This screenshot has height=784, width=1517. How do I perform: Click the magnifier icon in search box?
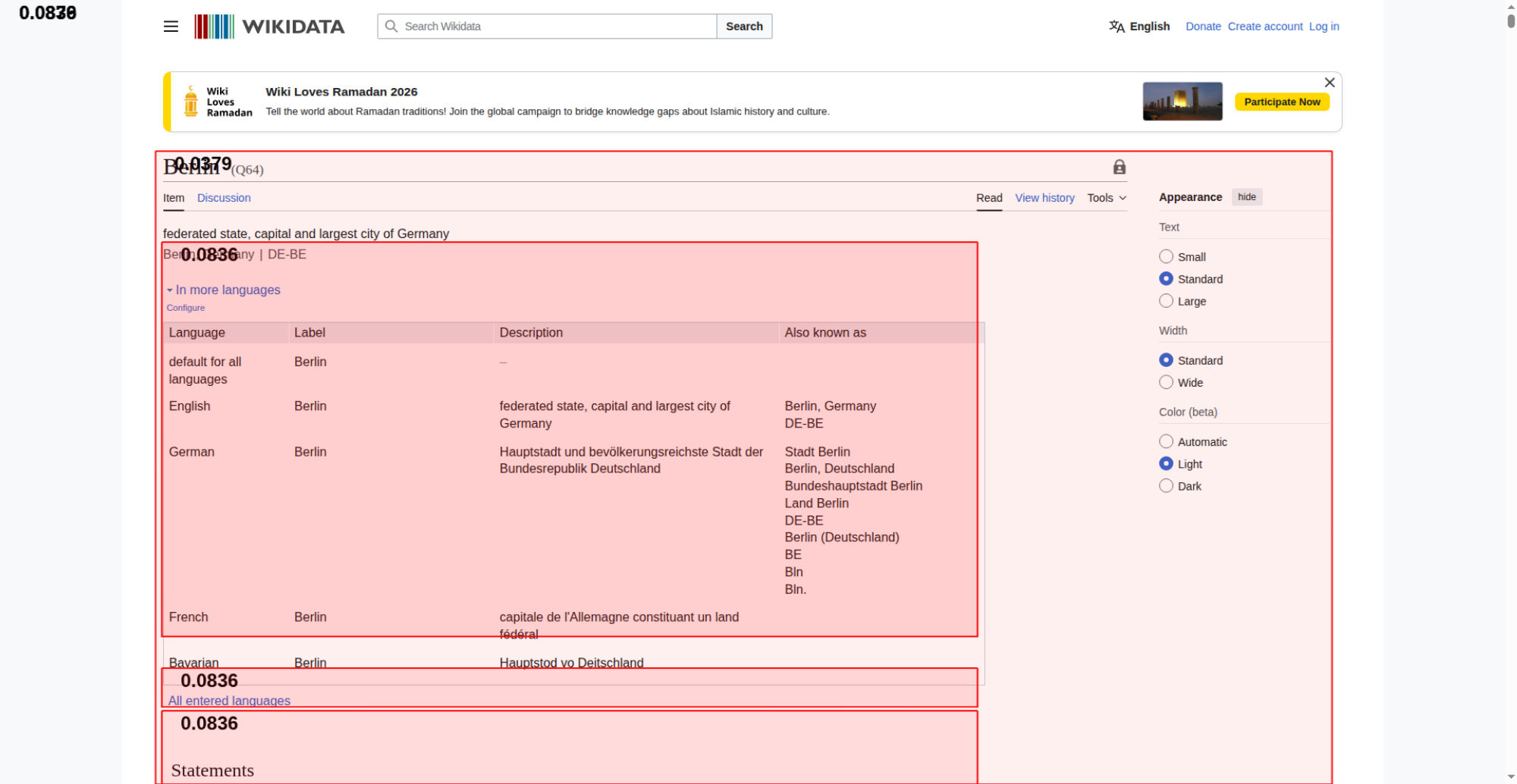coord(391,27)
